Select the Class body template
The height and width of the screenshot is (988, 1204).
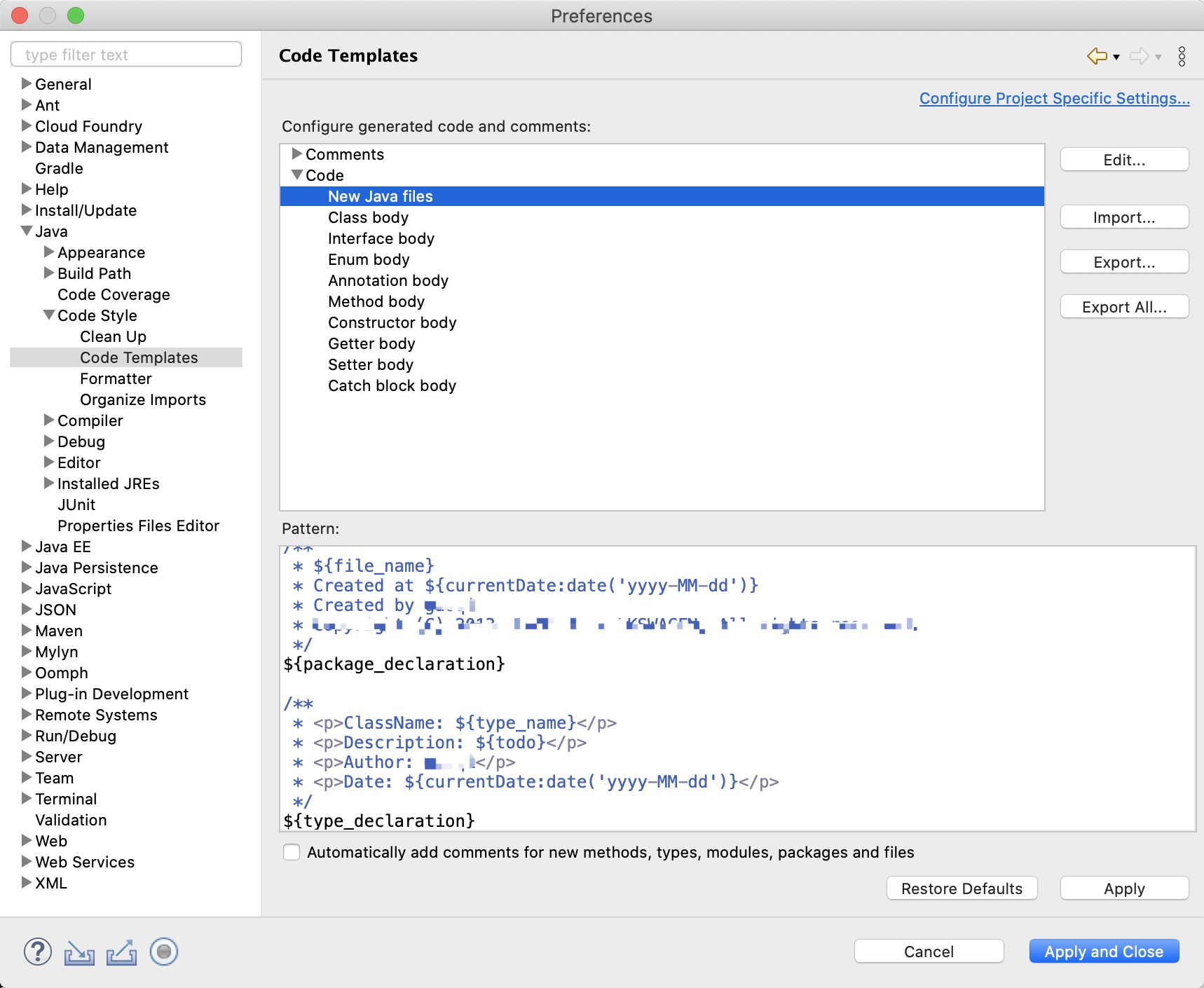(368, 217)
